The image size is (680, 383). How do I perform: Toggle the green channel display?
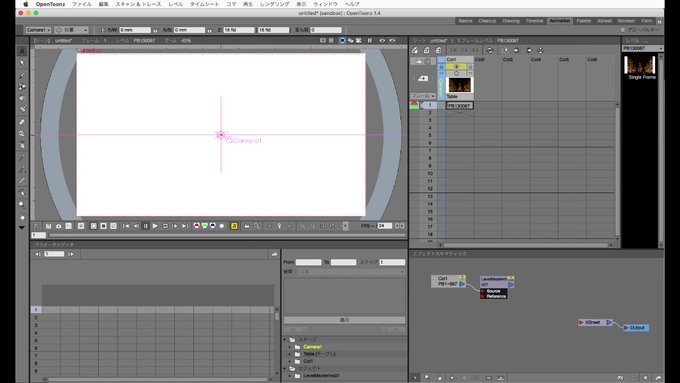pos(205,226)
